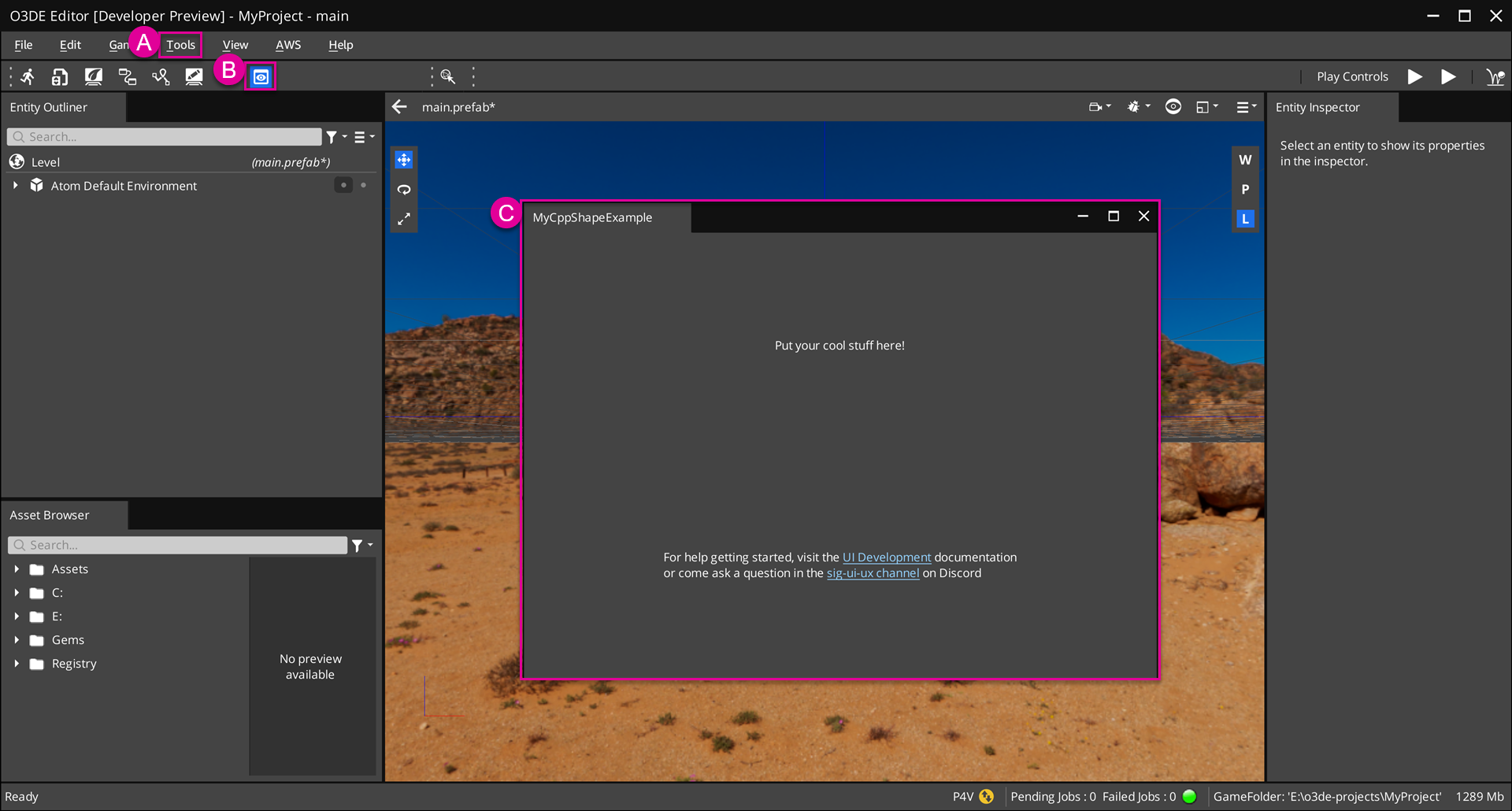This screenshot has width=1512, height=811.
Task: Open the Tools menu
Action: [x=180, y=45]
